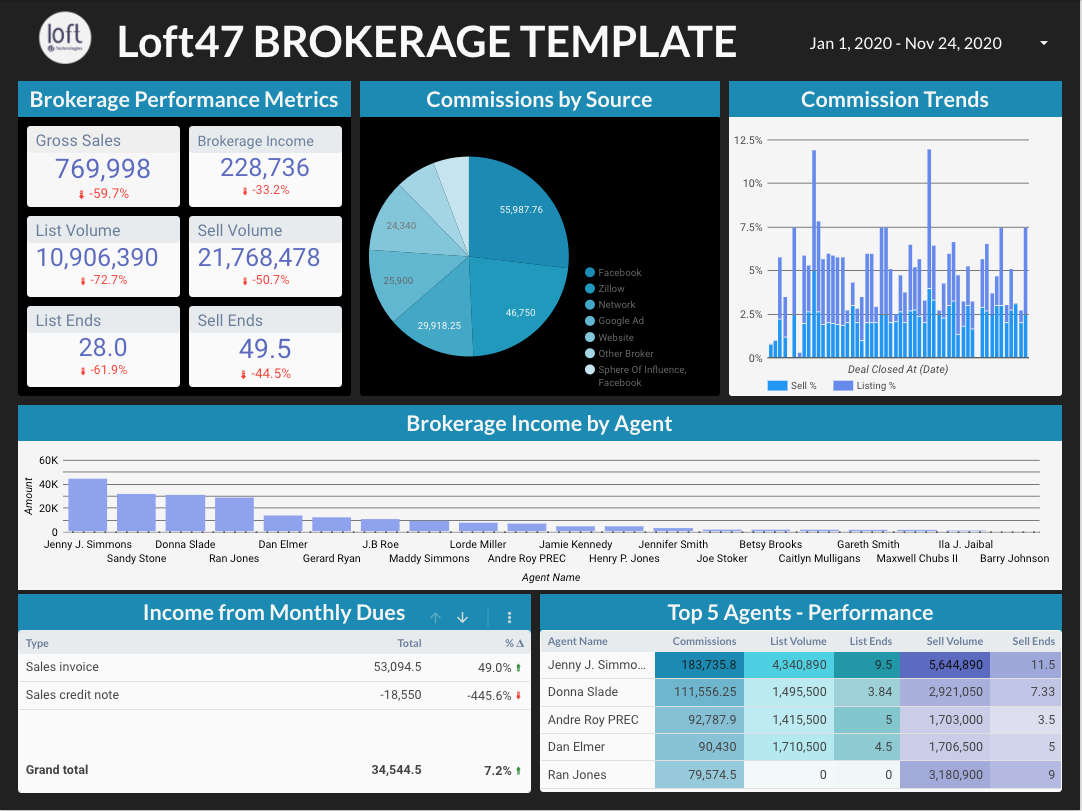1082x811 pixels.
Task: Click the sell volume cell 5,644,890
Action: coord(945,665)
